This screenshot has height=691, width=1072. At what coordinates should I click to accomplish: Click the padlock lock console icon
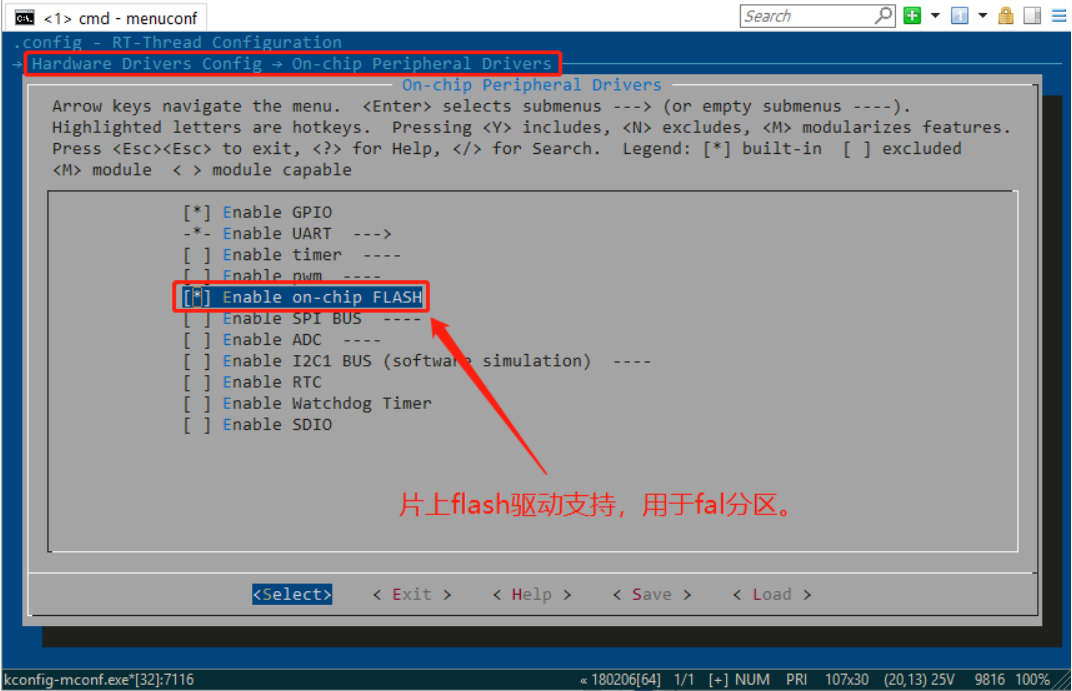pos(1006,16)
